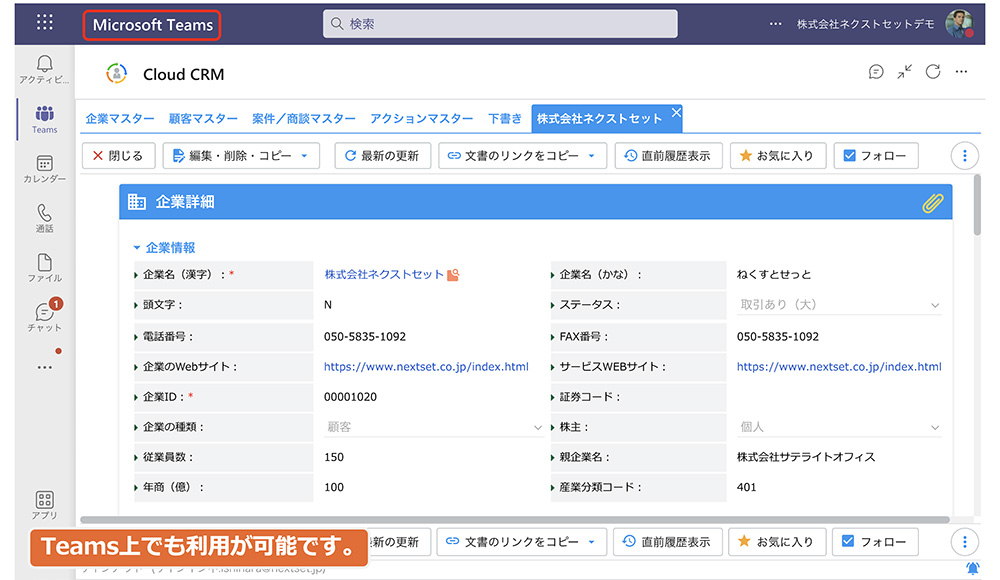Click the Cloud CRM app logo
The image size is (1000, 580).
point(116,74)
